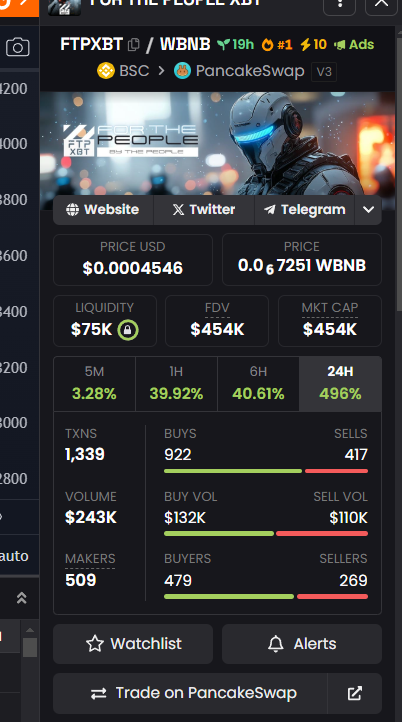Click the buy vol versus sell vol bar

tap(266, 534)
